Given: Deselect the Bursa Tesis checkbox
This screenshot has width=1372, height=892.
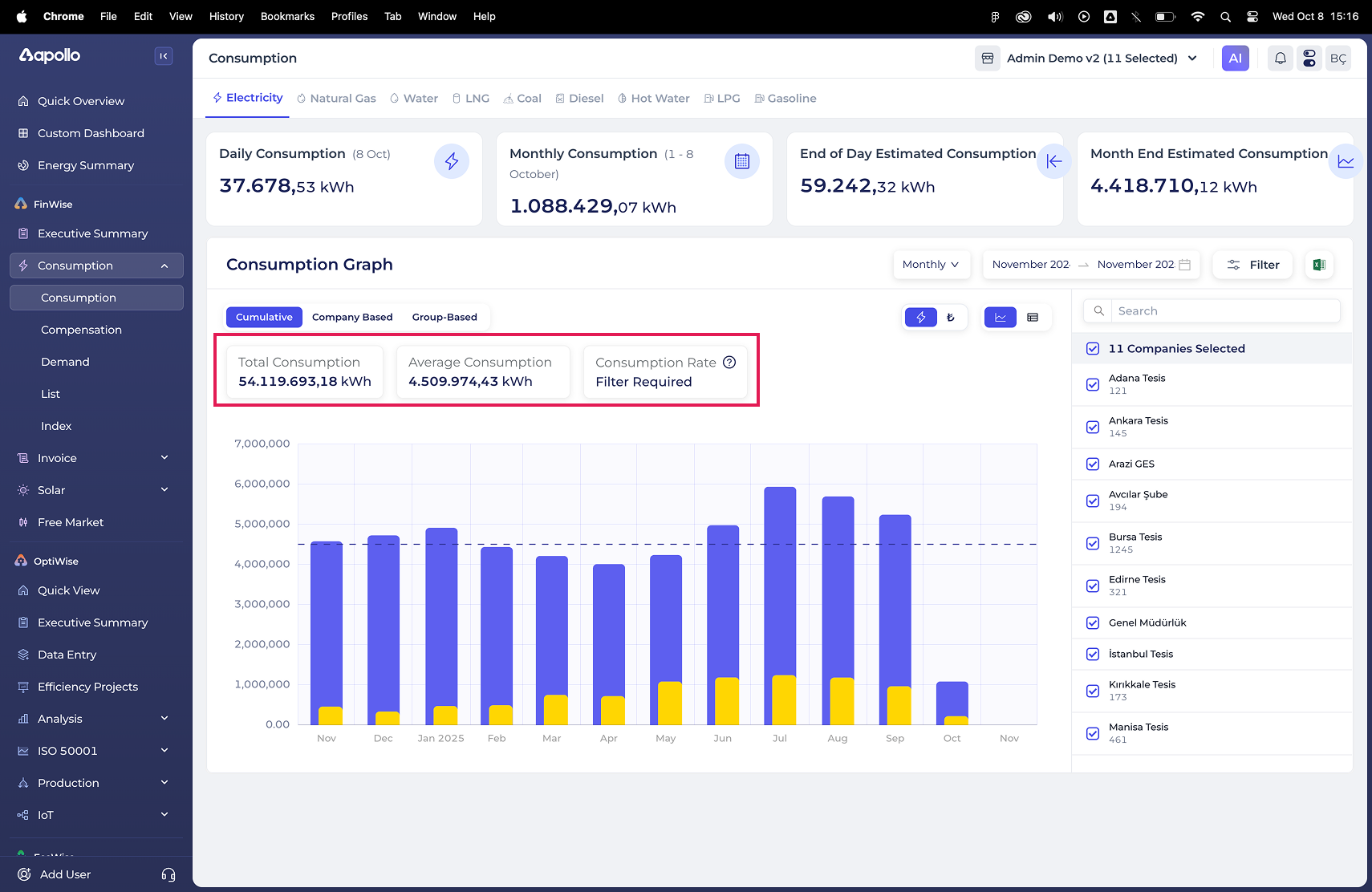Looking at the screenshot, I should tap(1093, 543).
